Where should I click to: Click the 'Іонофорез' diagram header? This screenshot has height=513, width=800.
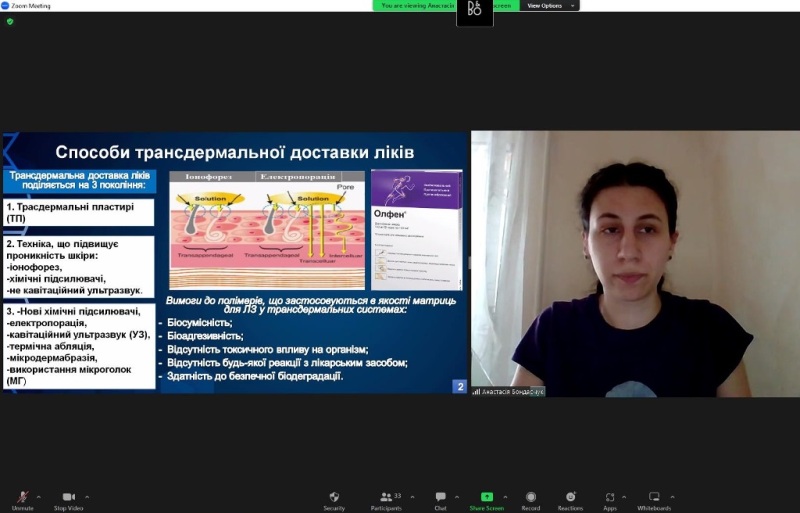(x=209, y=177)
